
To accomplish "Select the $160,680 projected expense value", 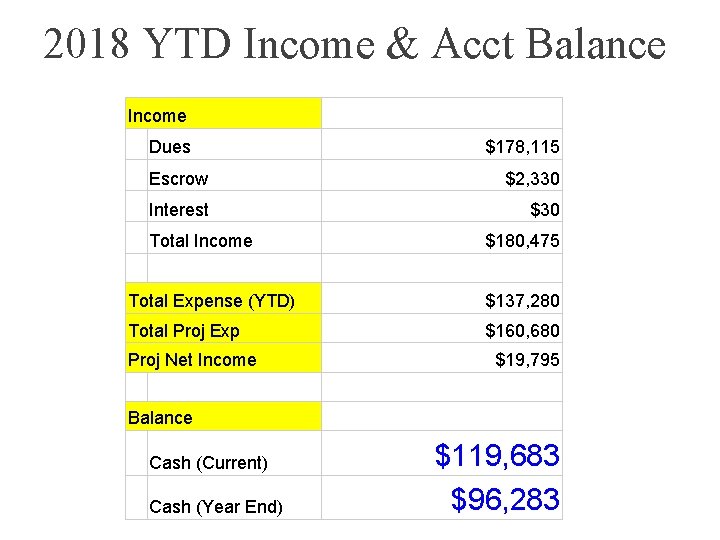I will click(522, 331).
